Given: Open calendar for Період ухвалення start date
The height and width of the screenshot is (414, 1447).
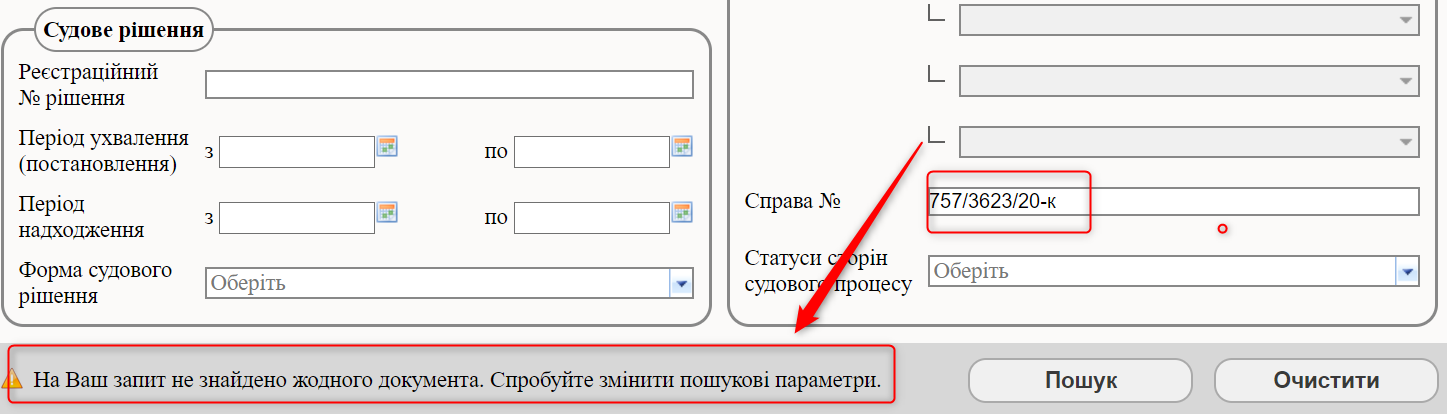Looking at the screenshot, I should (x=387, y=147).
